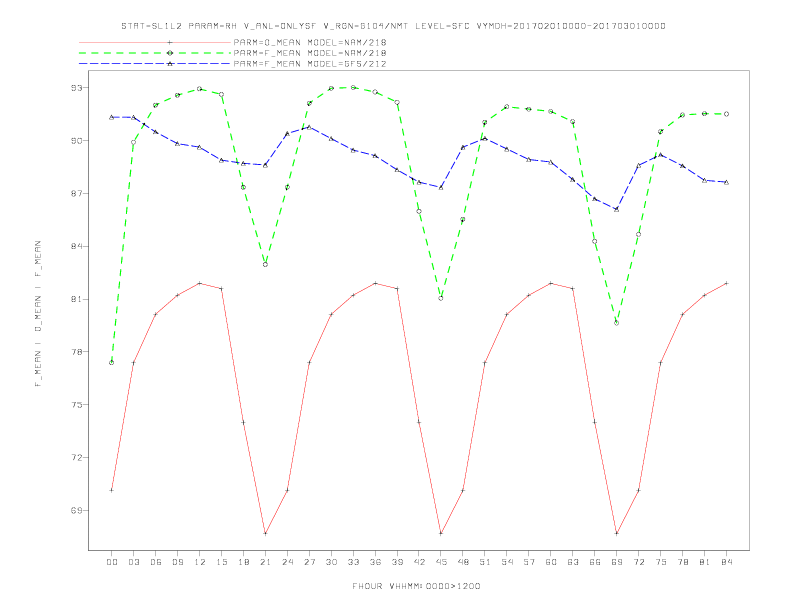Click x-axis tick label 57
This screenshot has height=612, width=792.
(529, 562)
